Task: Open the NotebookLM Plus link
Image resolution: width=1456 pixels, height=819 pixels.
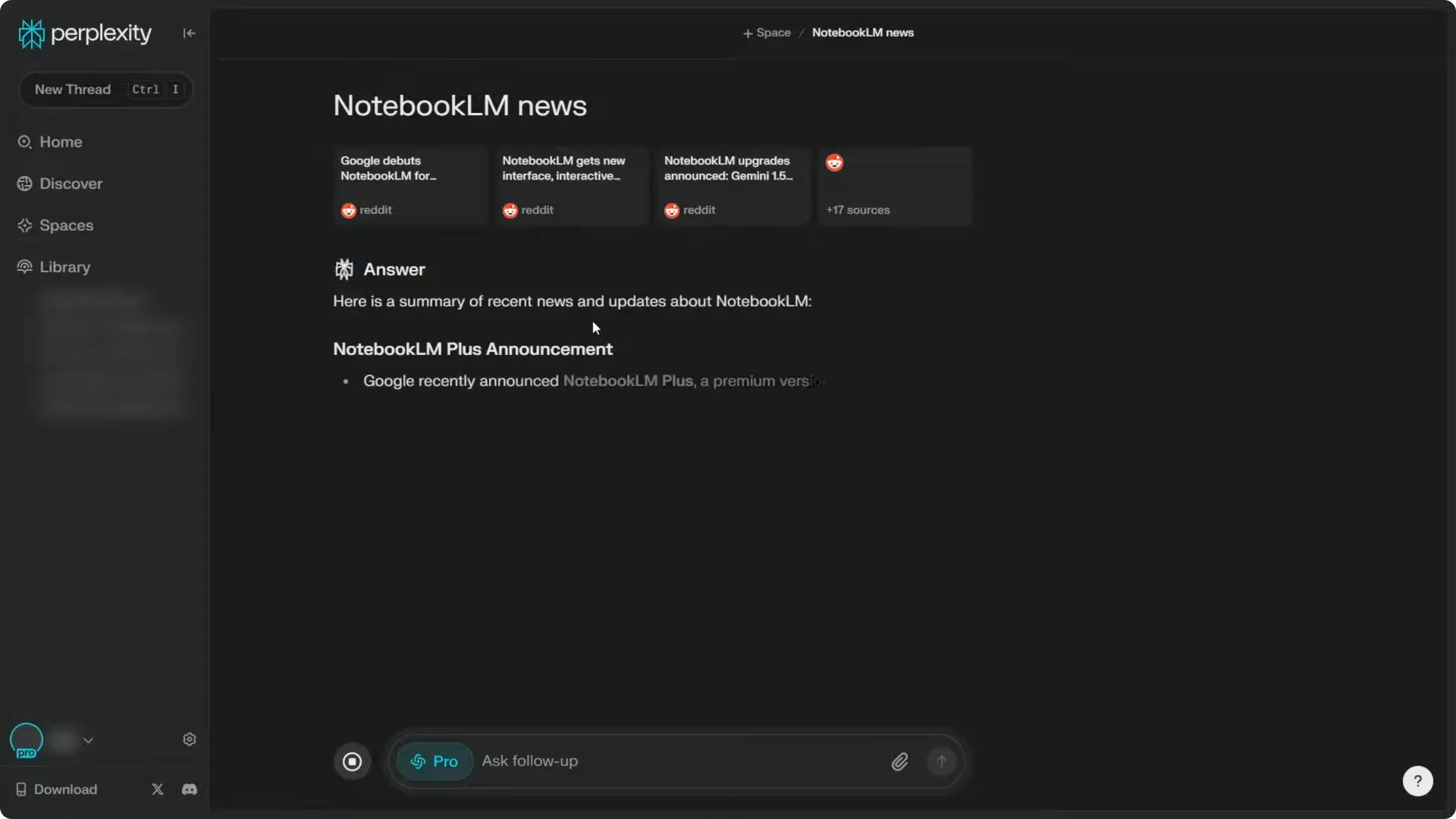Action: (x=627, y=381)
